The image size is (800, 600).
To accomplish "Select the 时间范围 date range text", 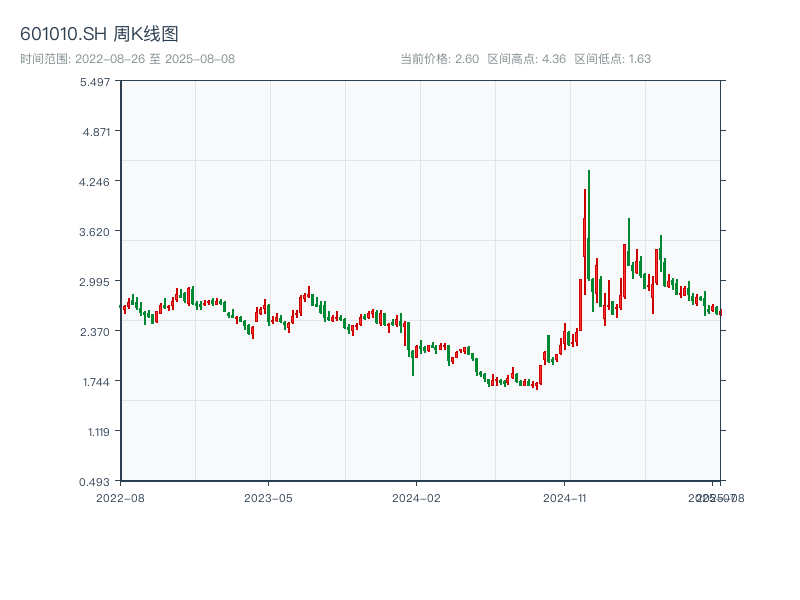I will (127, 59).
